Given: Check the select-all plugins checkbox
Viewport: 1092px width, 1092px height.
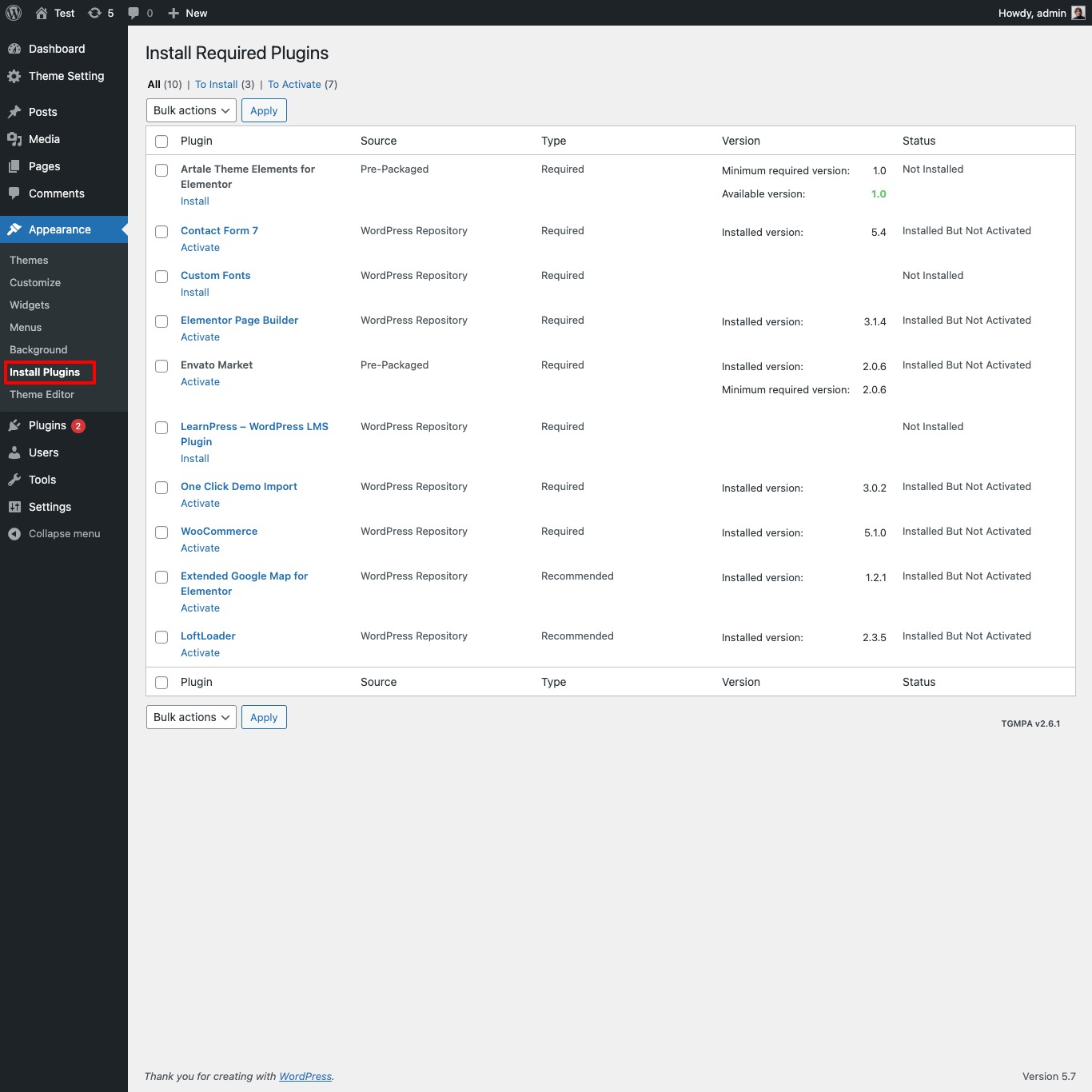Looking at the screenshot, I should point(161,141).
